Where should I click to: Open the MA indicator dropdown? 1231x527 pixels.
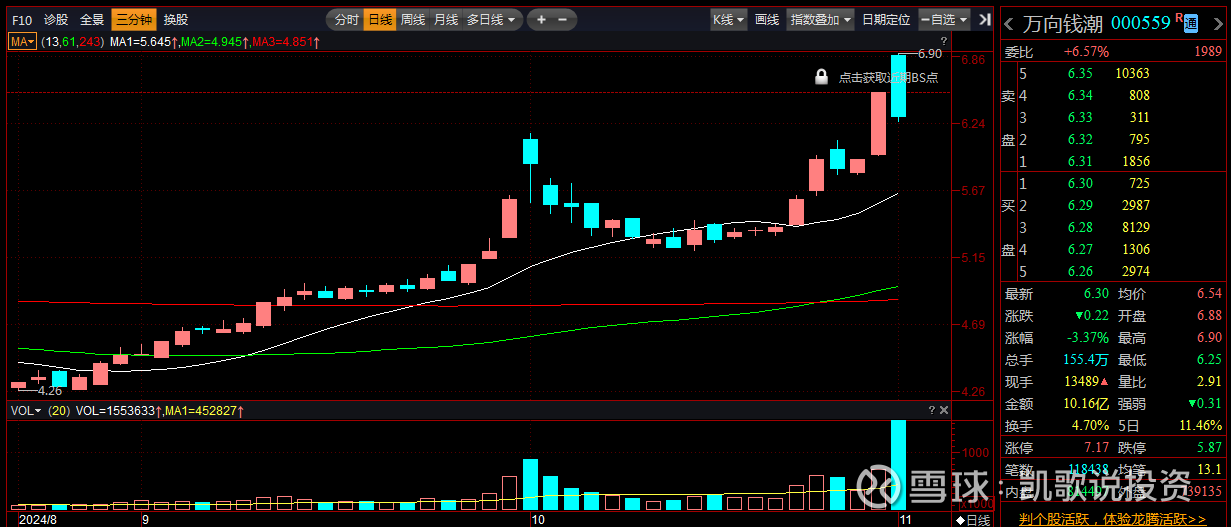pyautogui.click(x=22, y=41)
